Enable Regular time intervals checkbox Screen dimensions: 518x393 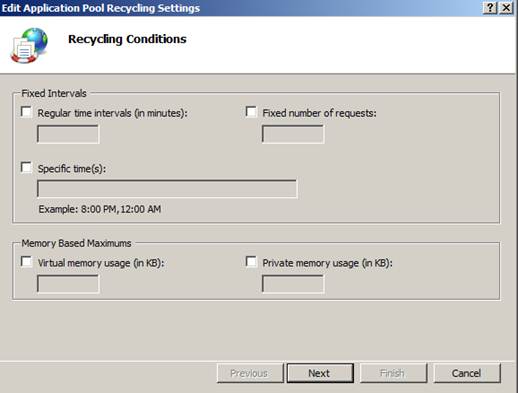26,112
